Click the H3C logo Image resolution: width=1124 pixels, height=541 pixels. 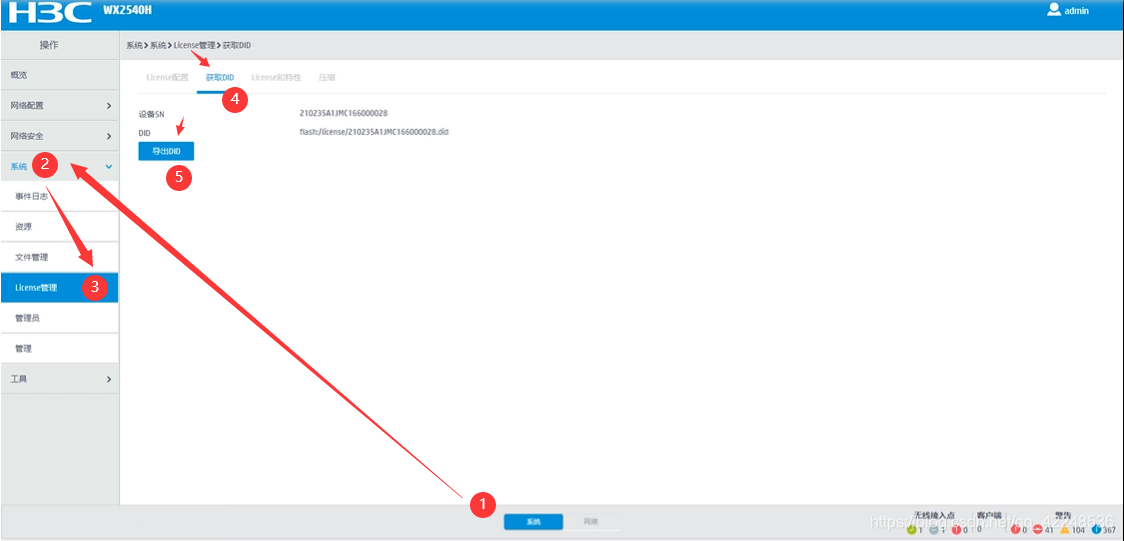click(x=50, y=13)
